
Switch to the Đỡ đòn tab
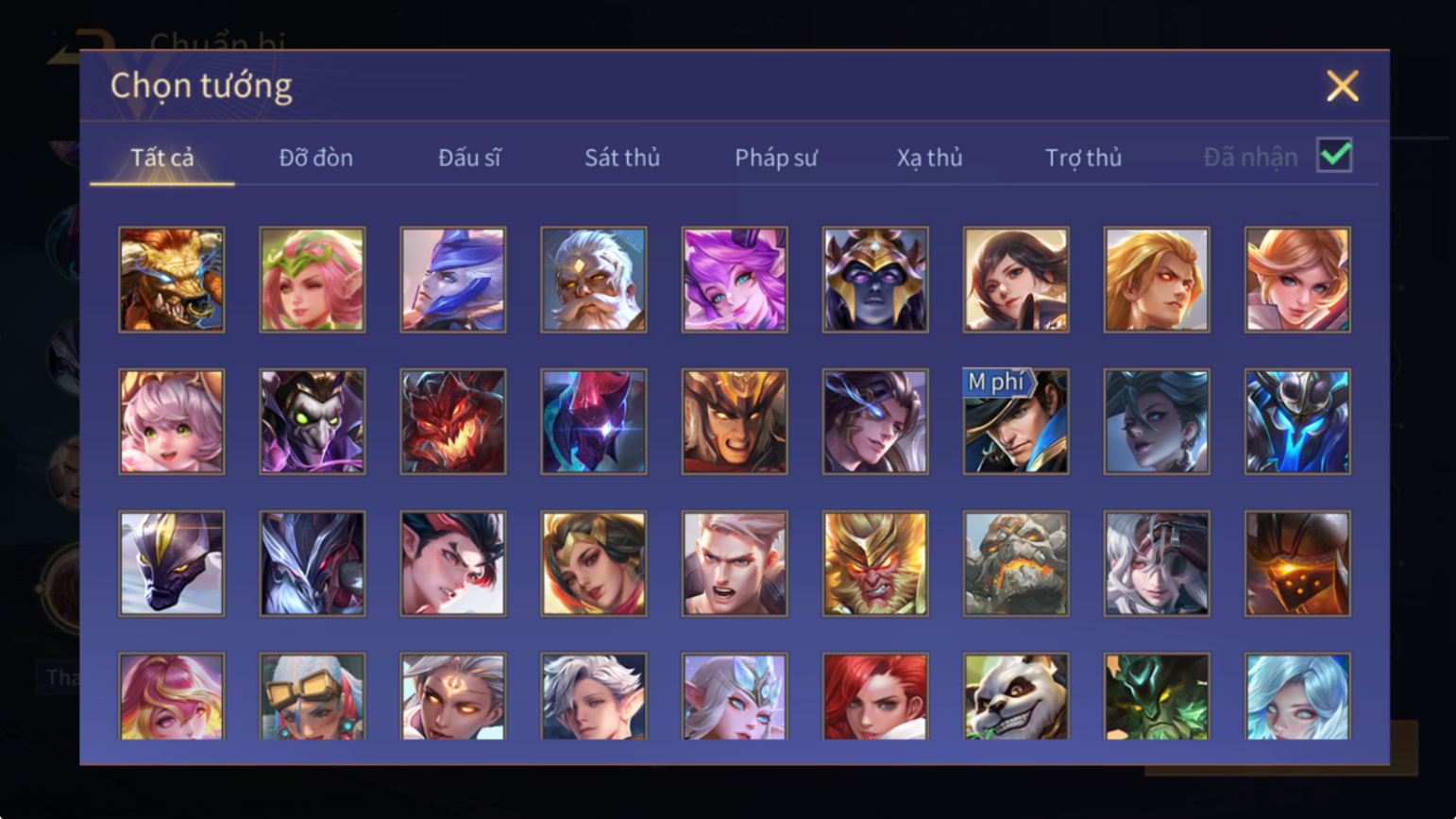tap(316, 158)
